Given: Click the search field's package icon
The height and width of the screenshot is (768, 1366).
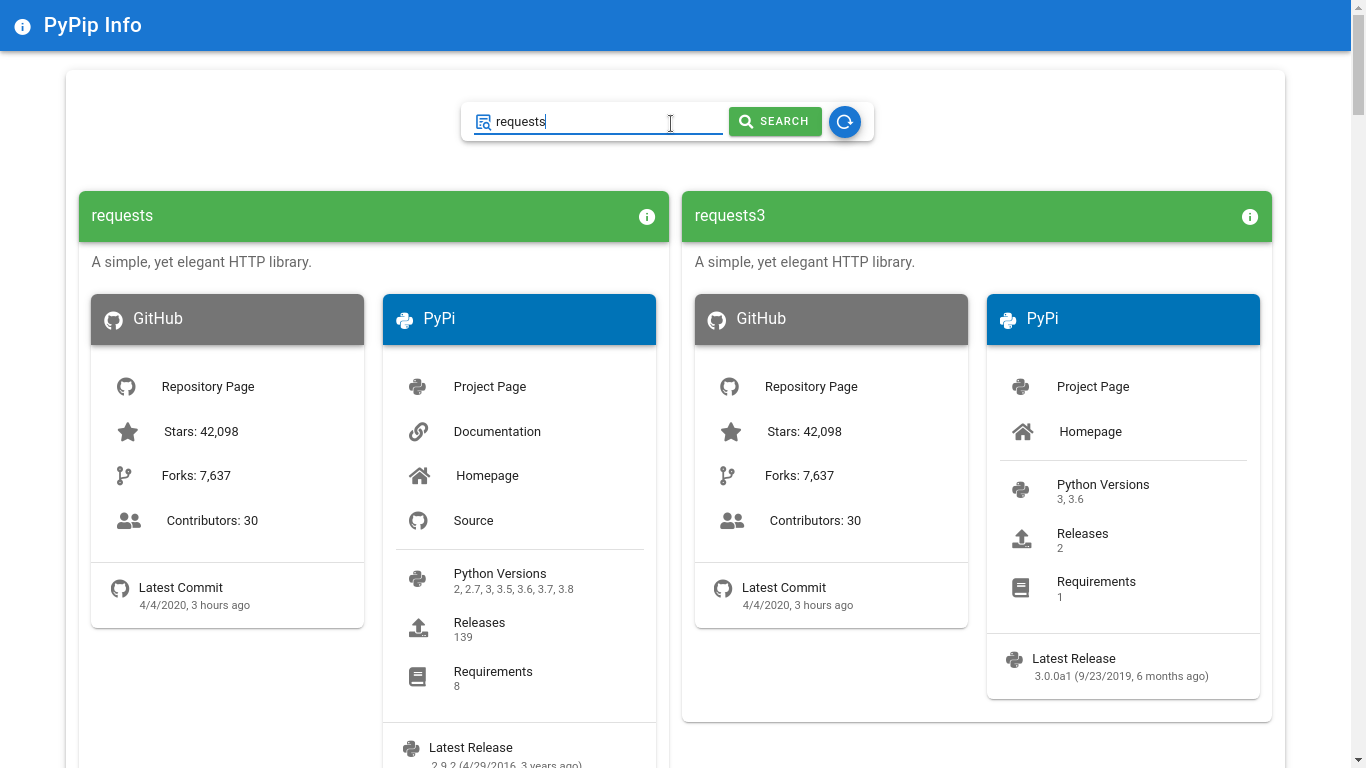Looking at the screenshot, I should click(483, 122).
